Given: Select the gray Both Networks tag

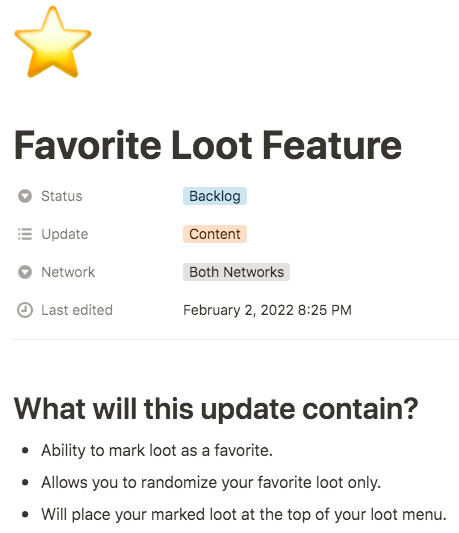Looking at the screenshot, I should click(x=236, y=272).
